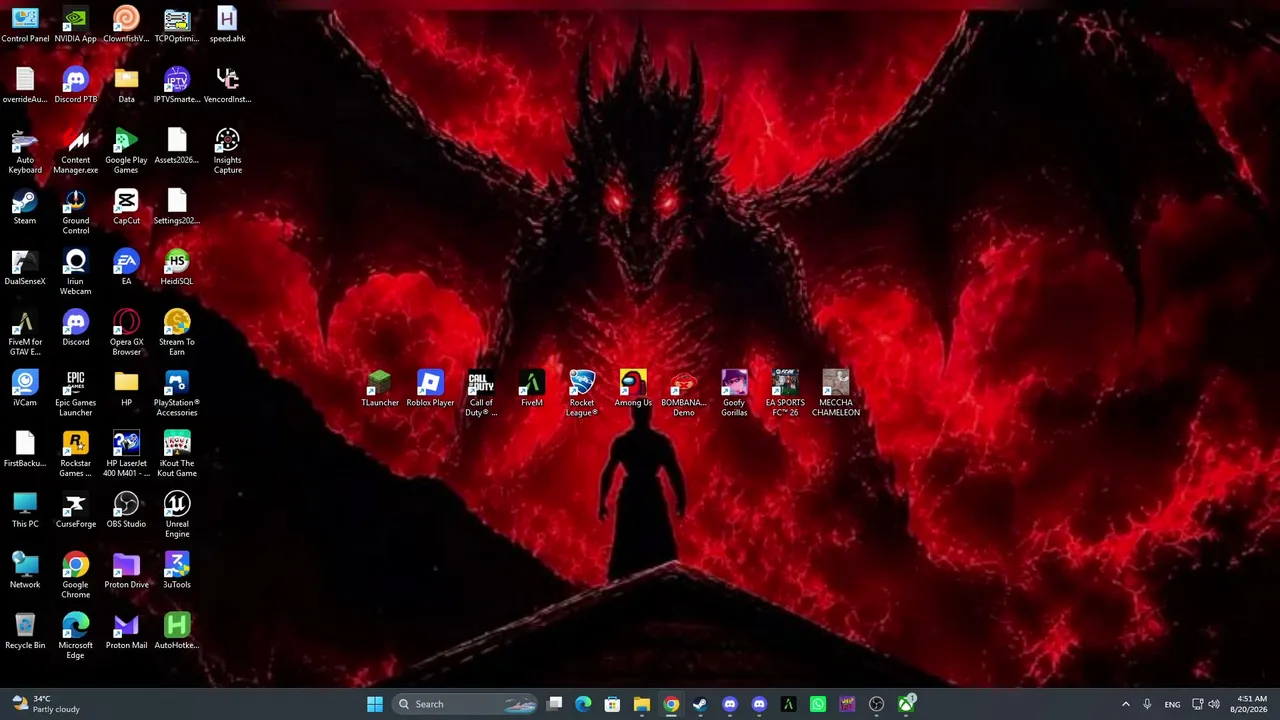Select the HP LaserJet 400 M401 icon
Image resolution: width=1280 pixels, height=720 pixels.
pos(126,455)
